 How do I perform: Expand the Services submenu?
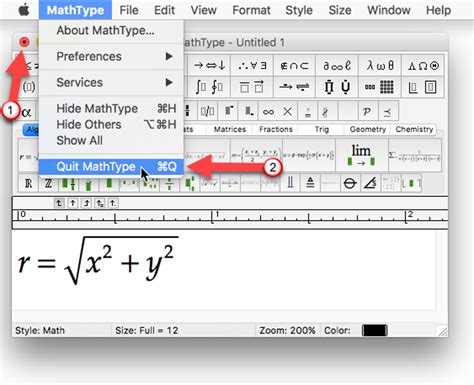[111, 82]
